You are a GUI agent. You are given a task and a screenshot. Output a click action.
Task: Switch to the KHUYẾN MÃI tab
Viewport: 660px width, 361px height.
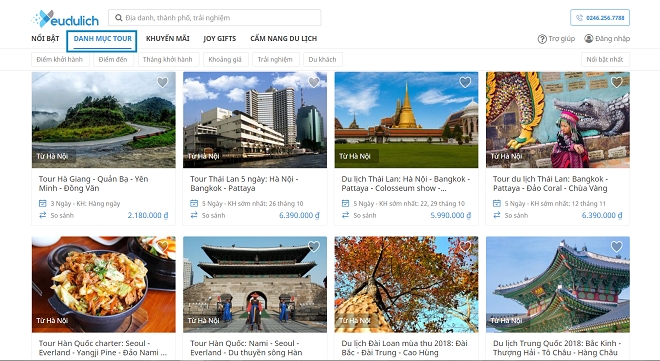click(x=168, y=38)
